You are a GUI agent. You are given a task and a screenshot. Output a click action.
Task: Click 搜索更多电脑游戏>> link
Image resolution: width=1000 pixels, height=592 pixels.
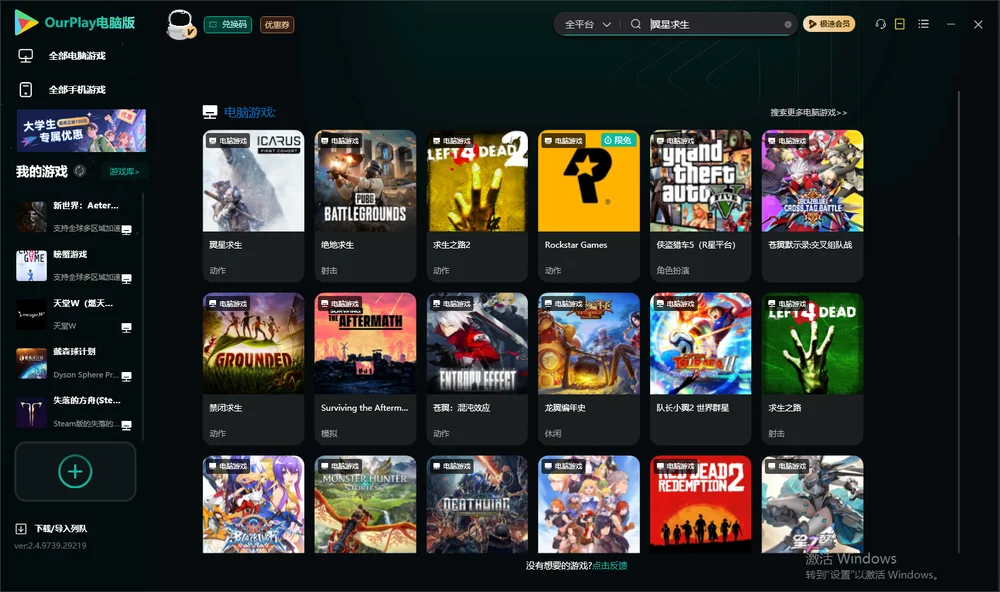coord(808,113)
